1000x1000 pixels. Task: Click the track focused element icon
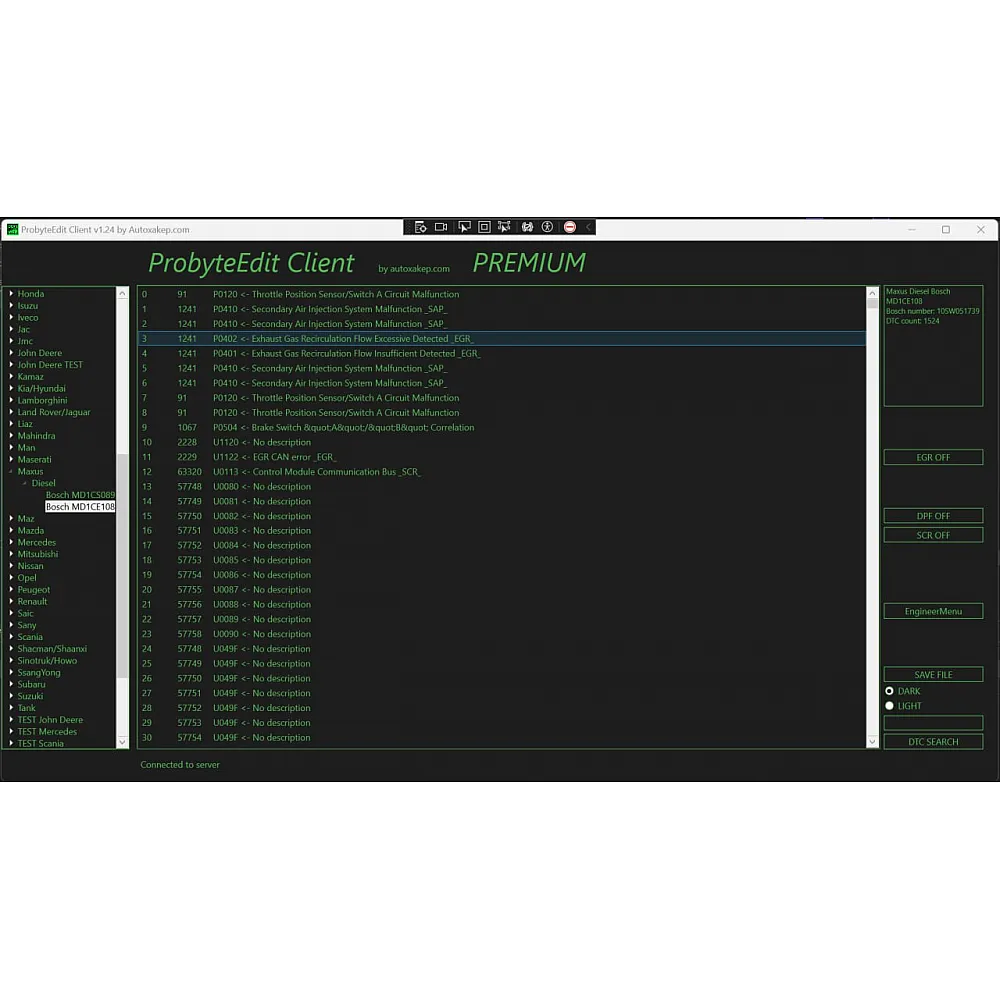(504, 227)
